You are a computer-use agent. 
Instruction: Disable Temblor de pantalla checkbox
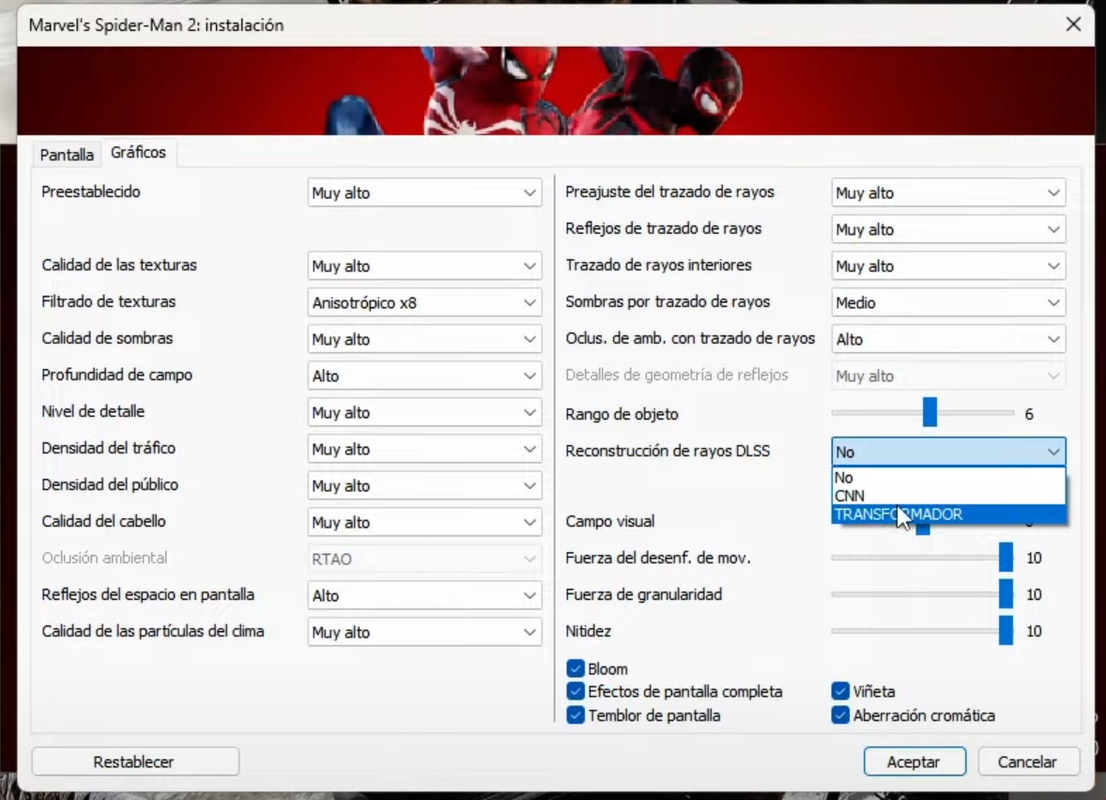[575, 715]
